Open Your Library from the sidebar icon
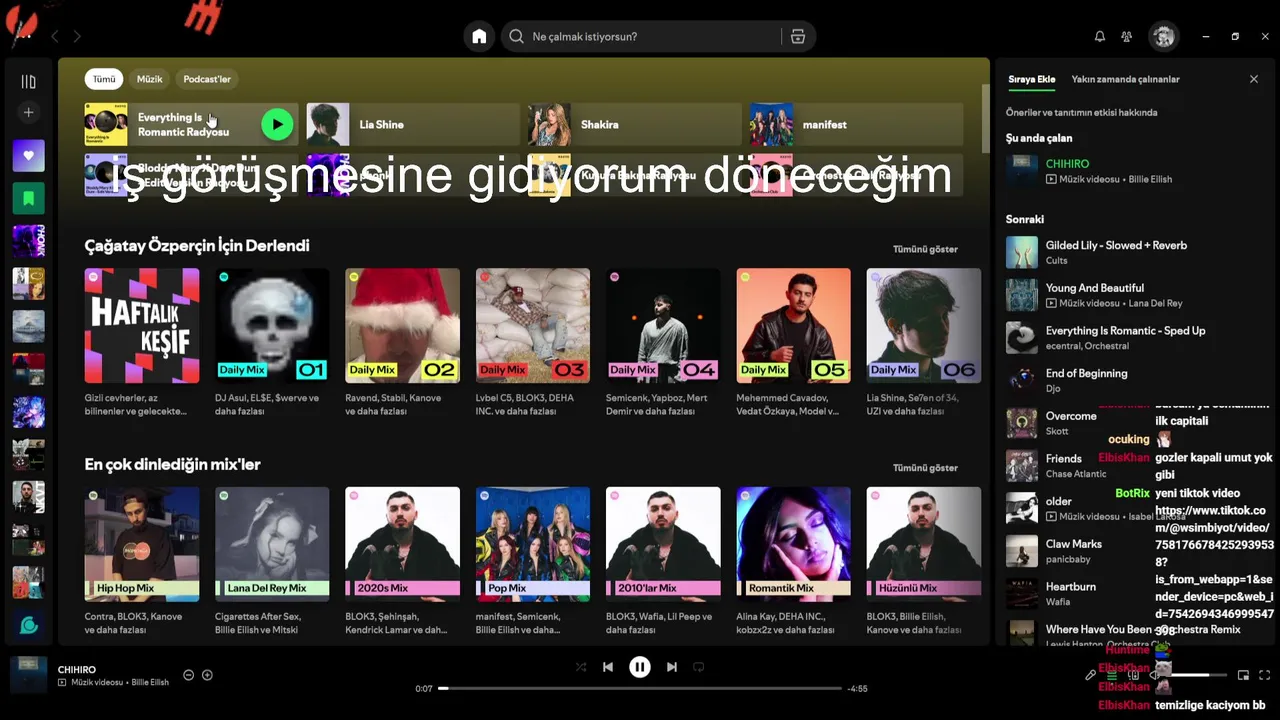Viewport: 1280px width, 720px height. click(28, 82)
